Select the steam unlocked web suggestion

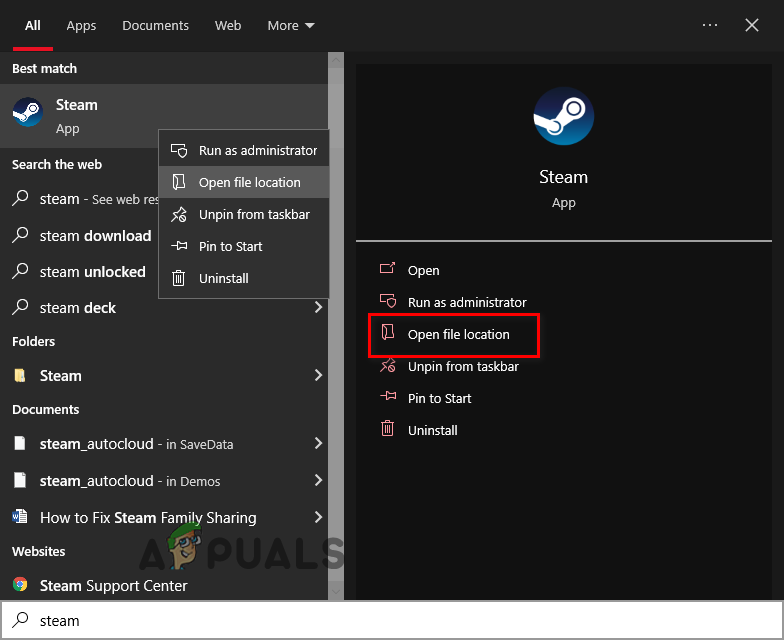coord(80,272)
